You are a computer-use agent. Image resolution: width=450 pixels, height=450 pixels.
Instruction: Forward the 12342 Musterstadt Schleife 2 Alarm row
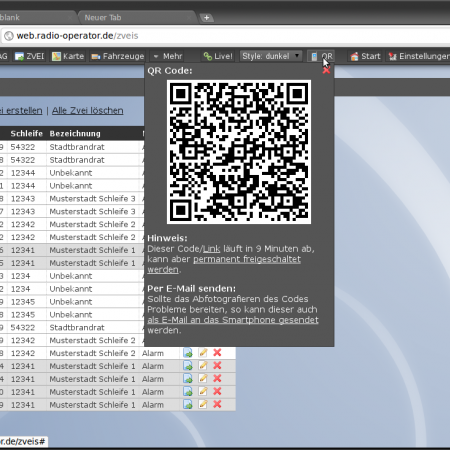[188, 353]
